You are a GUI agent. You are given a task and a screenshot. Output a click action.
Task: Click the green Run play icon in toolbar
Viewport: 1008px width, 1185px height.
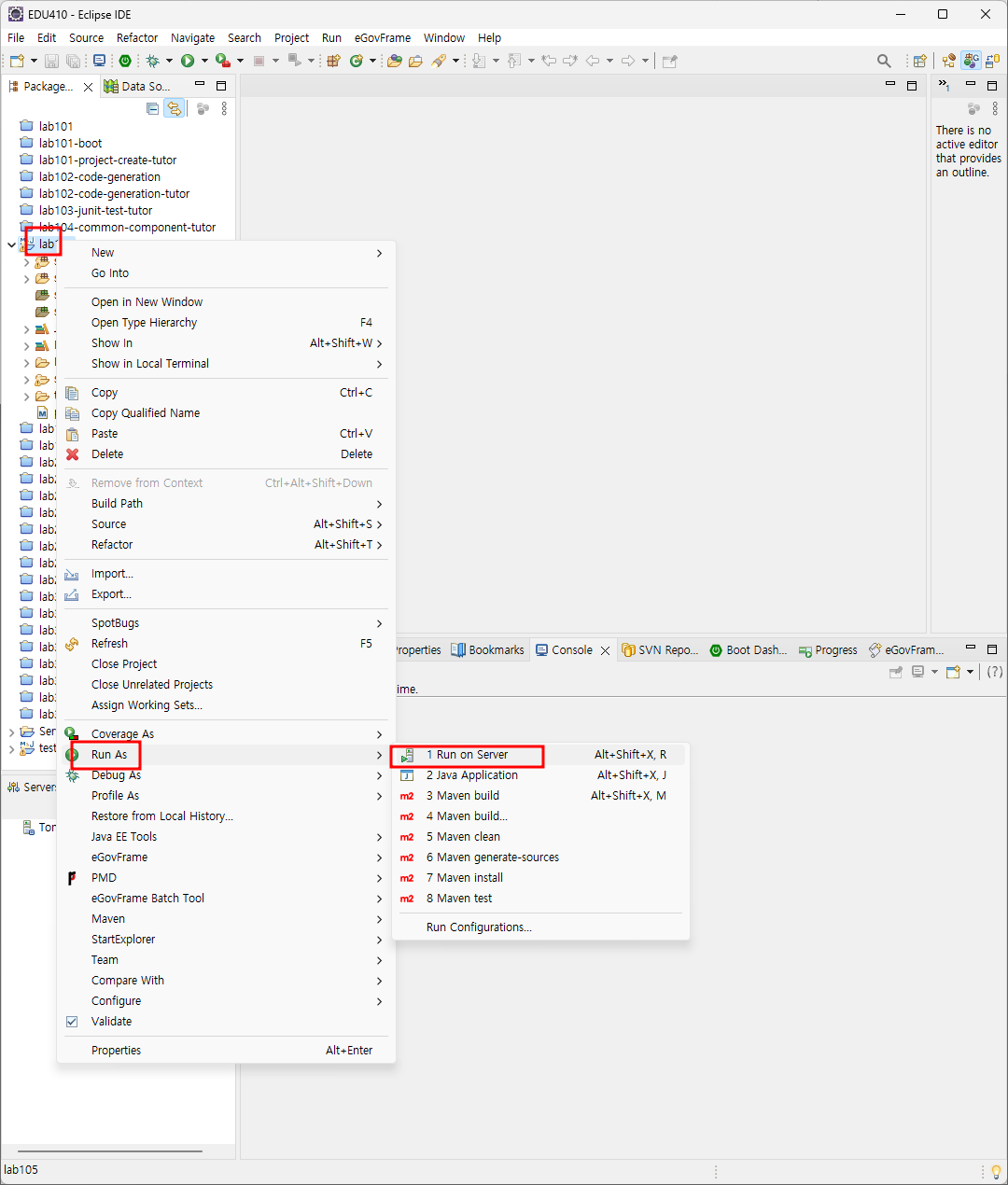point(188,61)
